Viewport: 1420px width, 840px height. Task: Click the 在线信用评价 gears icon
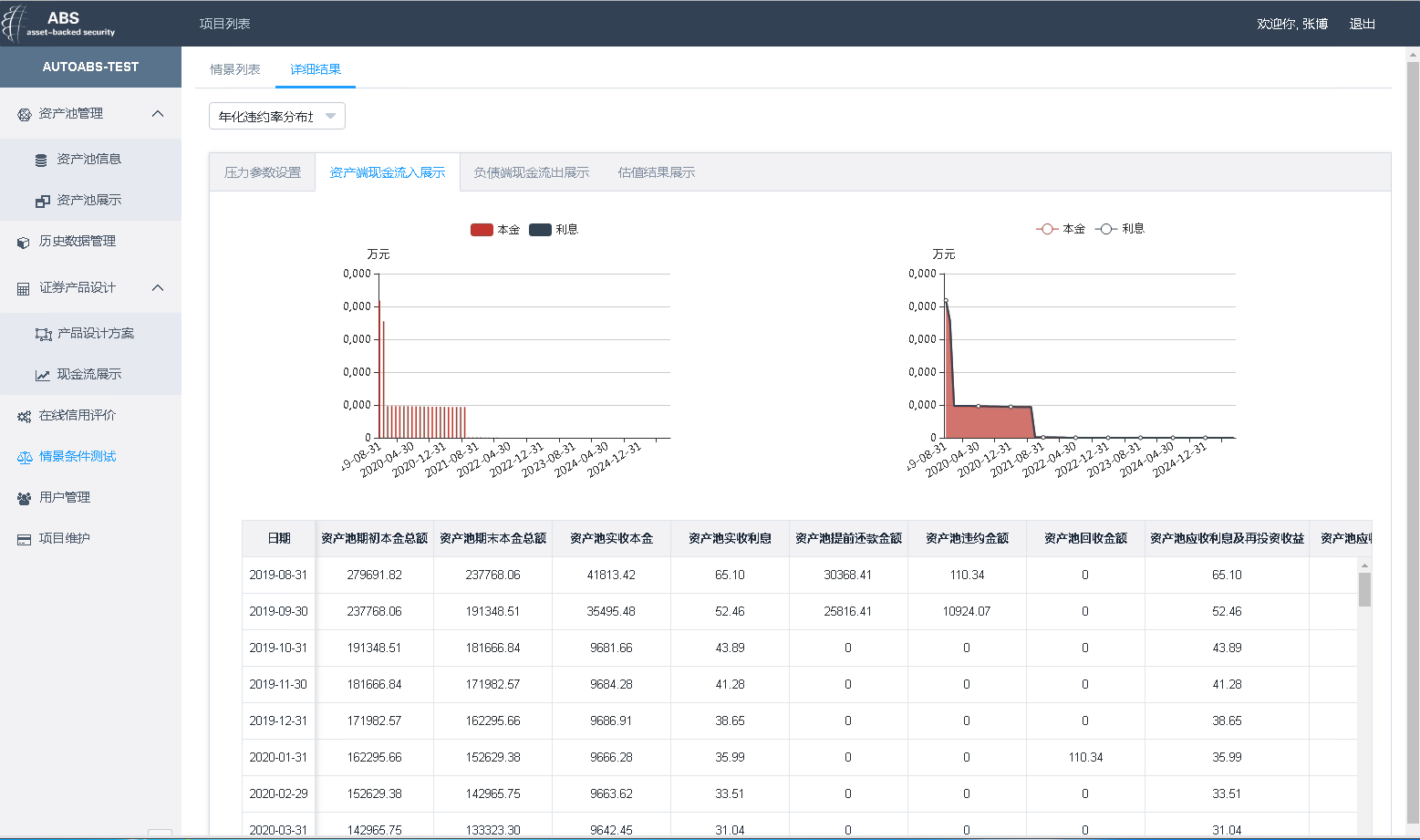[x=24, y=416]
